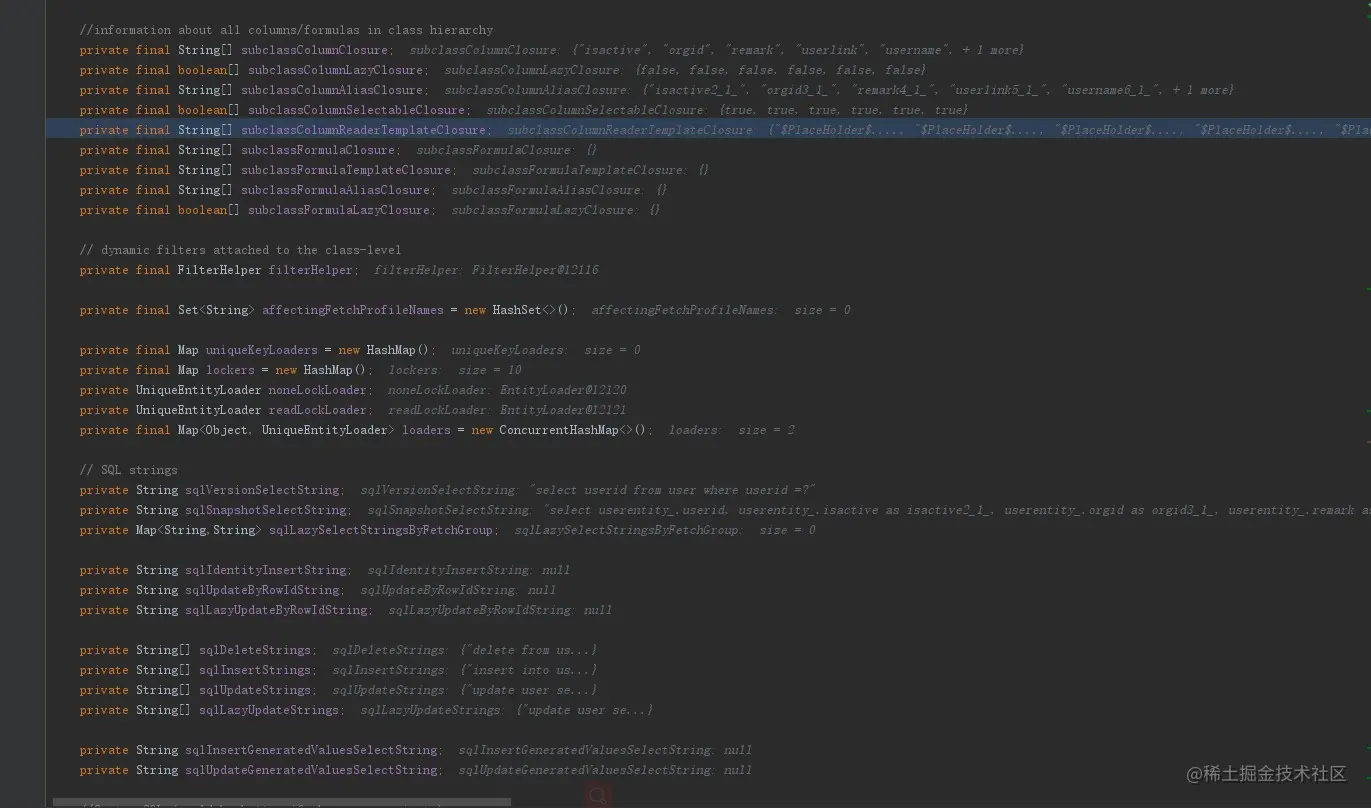Click the magnifier search icon at the bottom
Viewport: 1371px width, 808px height.
597,794
